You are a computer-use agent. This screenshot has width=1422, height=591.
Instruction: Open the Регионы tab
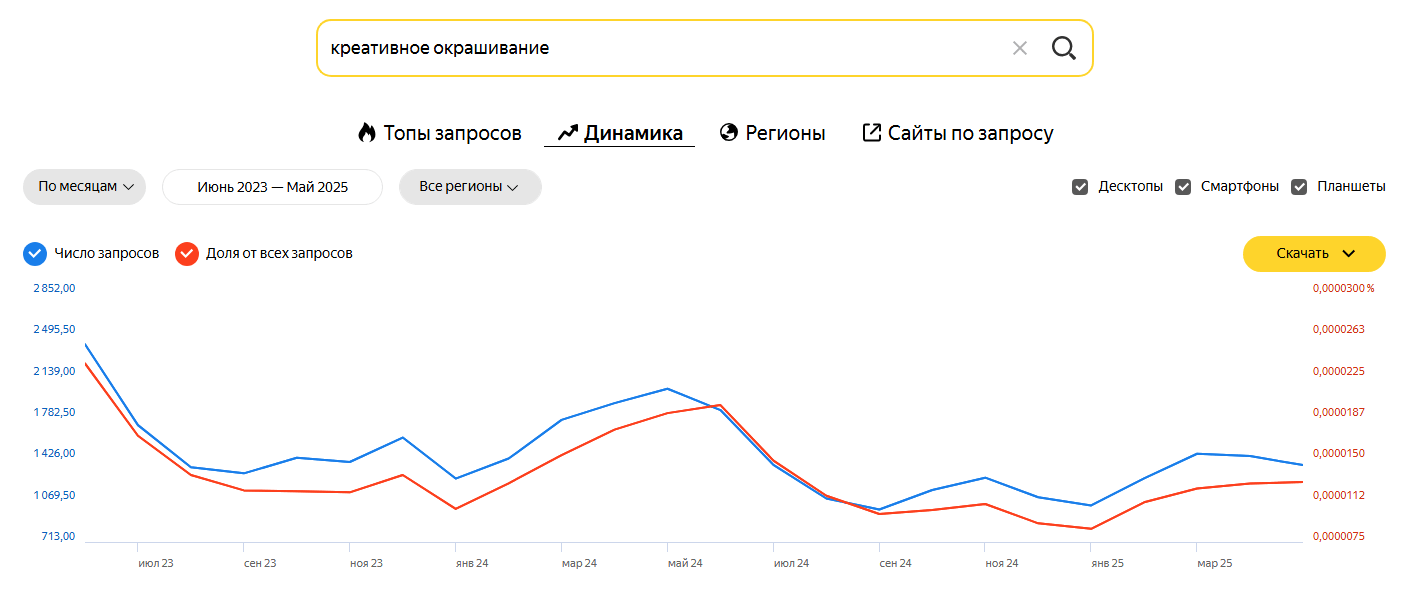pyautogui.click(x=785, y=133)
